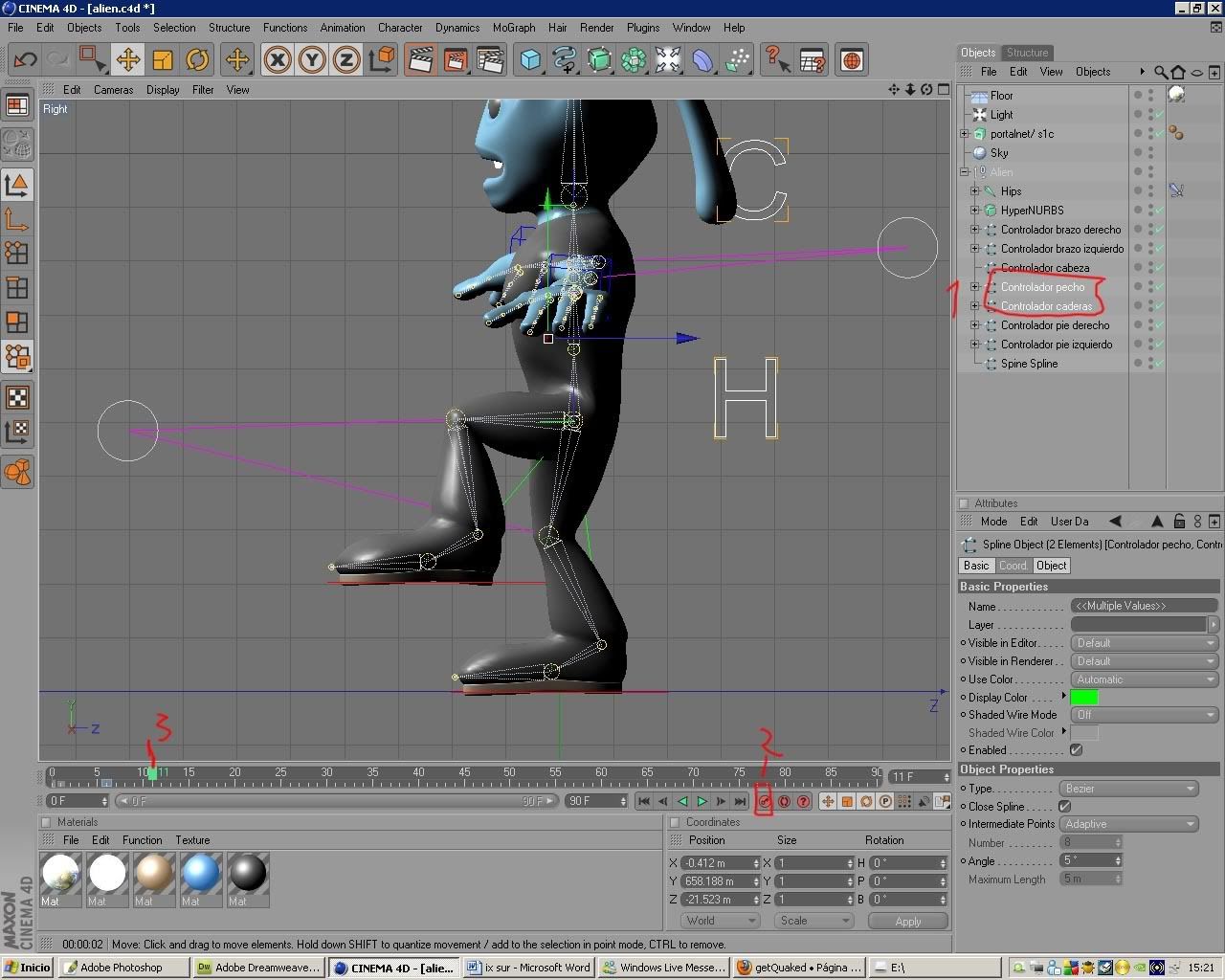This screenshot has width=1225, height=980.
Task: Toggle enable checkmark for Light object
Action: tap(1159, 115)
